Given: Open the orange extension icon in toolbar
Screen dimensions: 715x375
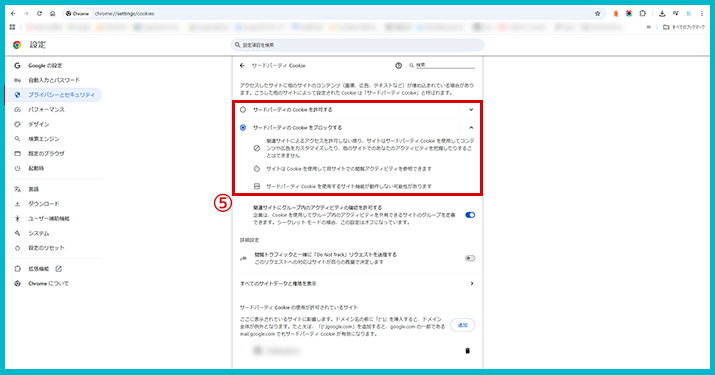Looking at the screenshot, I should coord(616,14).
